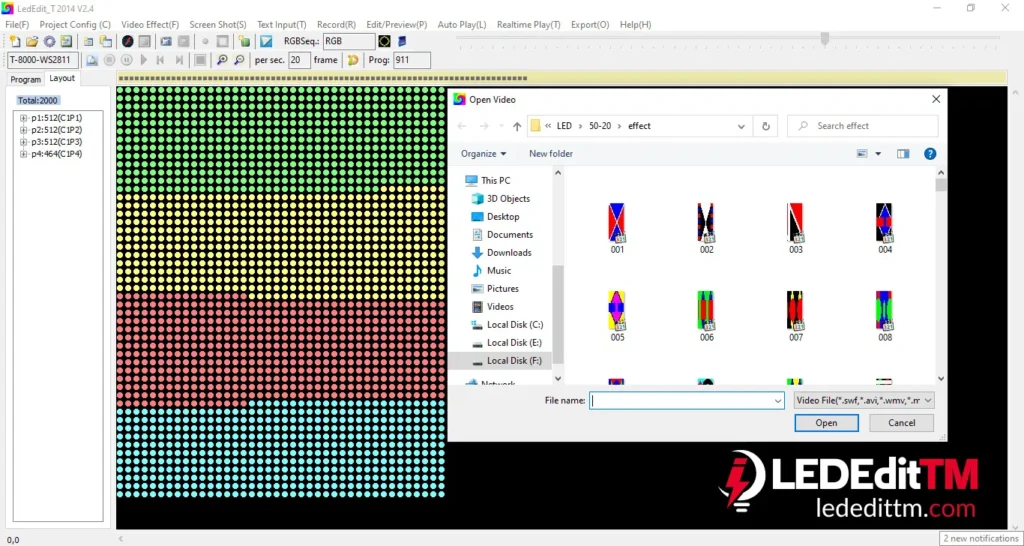Click the New project icon in toolbar
Viewport: 1024px width, 546px height.
[x=15, y=41]
